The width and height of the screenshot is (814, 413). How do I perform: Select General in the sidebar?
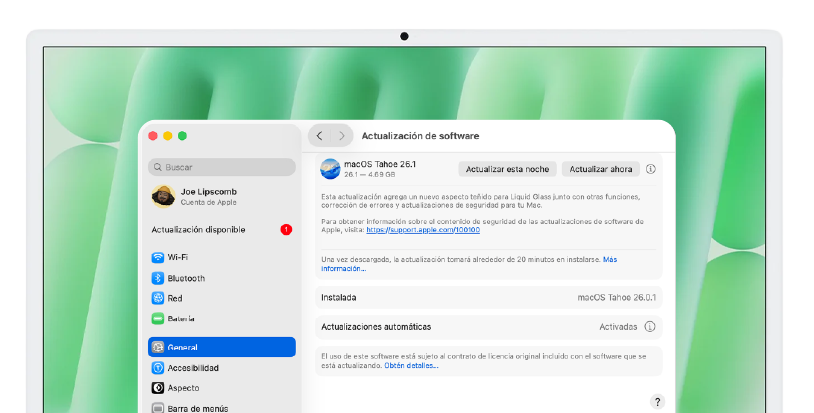point(222,347)
